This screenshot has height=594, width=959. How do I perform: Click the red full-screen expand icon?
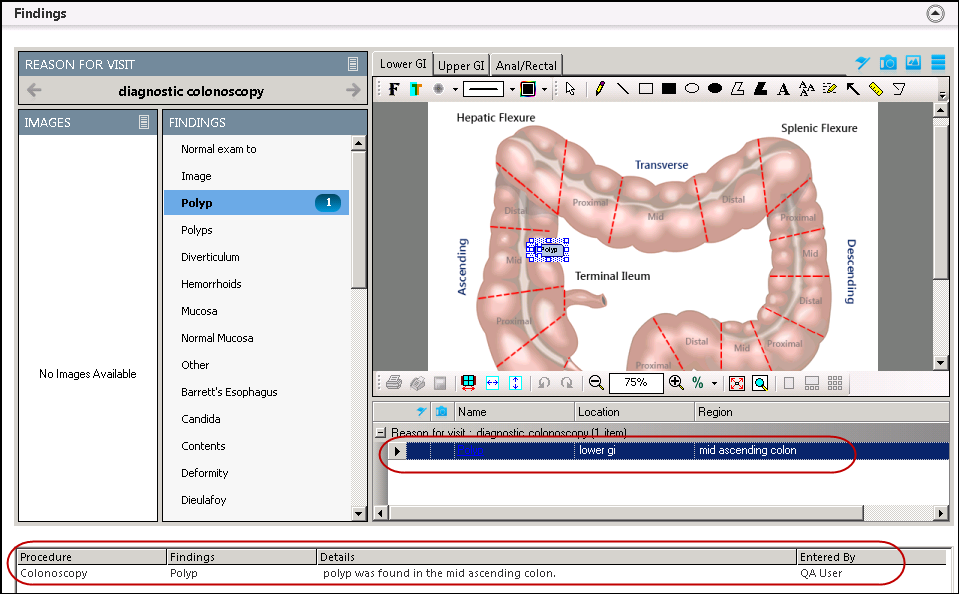click(737, 383)
